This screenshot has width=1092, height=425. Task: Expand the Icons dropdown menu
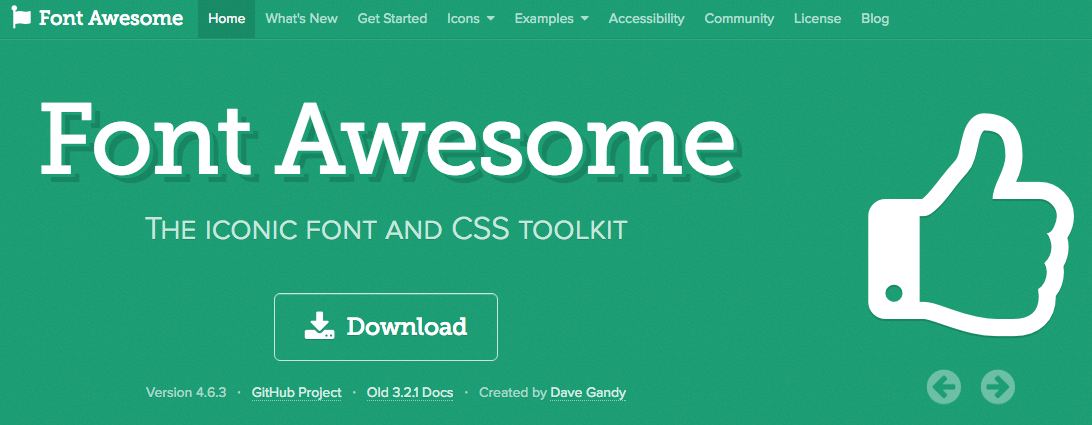tap(471, 19)
